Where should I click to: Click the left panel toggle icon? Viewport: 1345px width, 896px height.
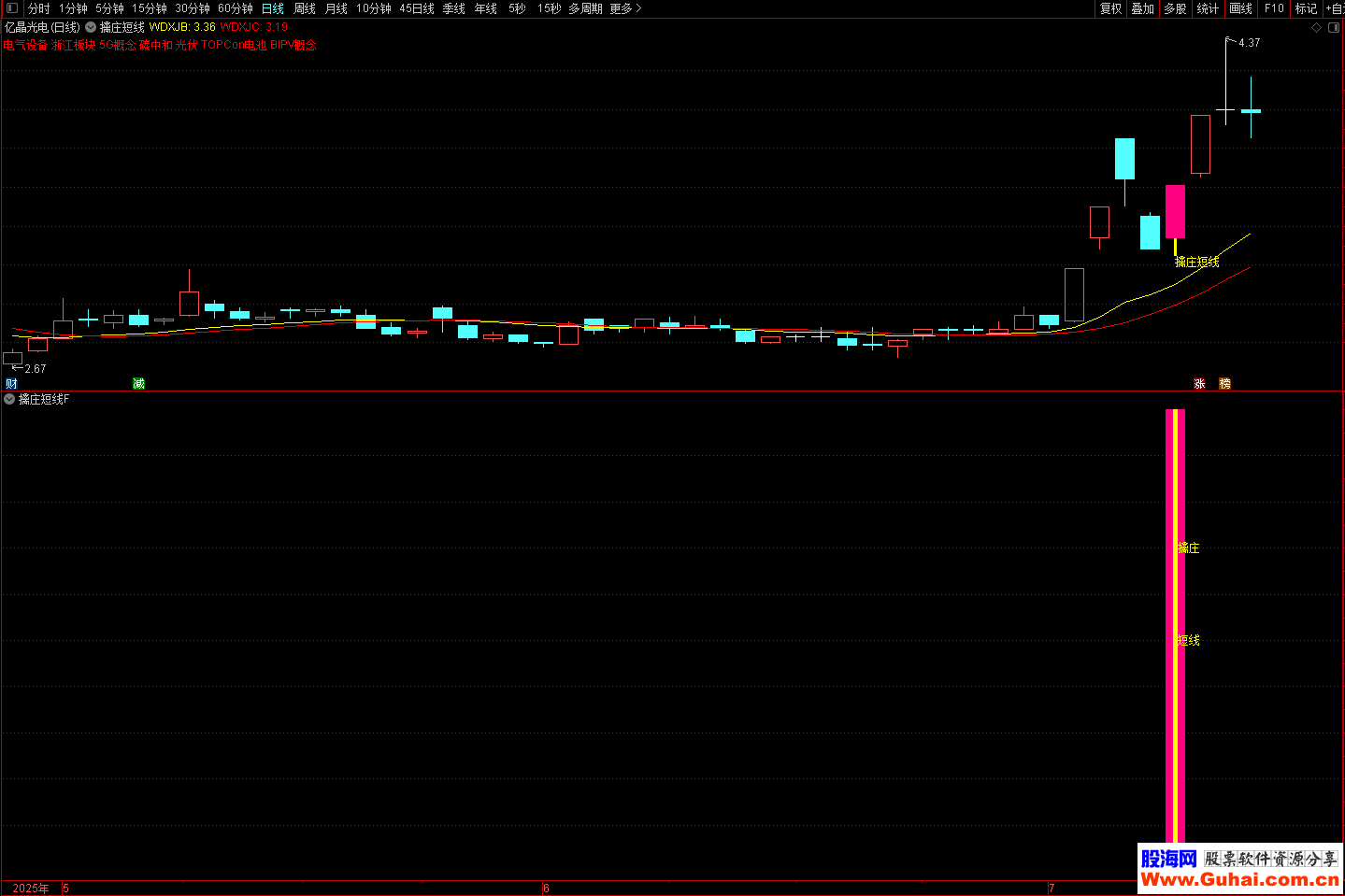(11, 8)
